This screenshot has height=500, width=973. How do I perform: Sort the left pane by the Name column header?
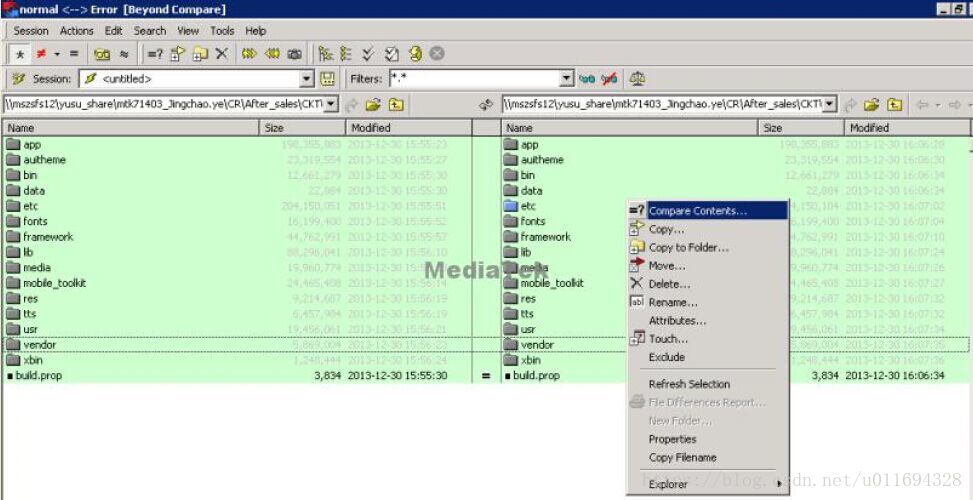[x=130, y=128]
